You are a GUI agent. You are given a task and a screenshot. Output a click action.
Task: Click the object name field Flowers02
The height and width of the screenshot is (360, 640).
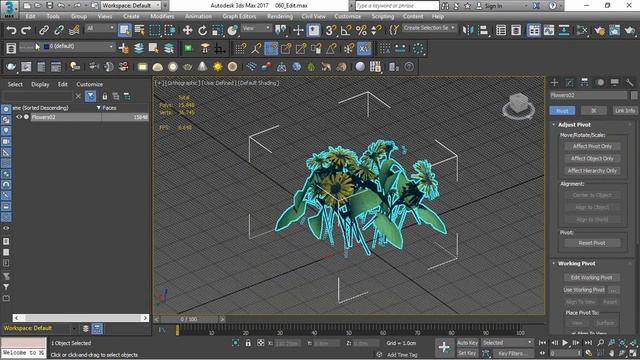(x=588, y=95)
